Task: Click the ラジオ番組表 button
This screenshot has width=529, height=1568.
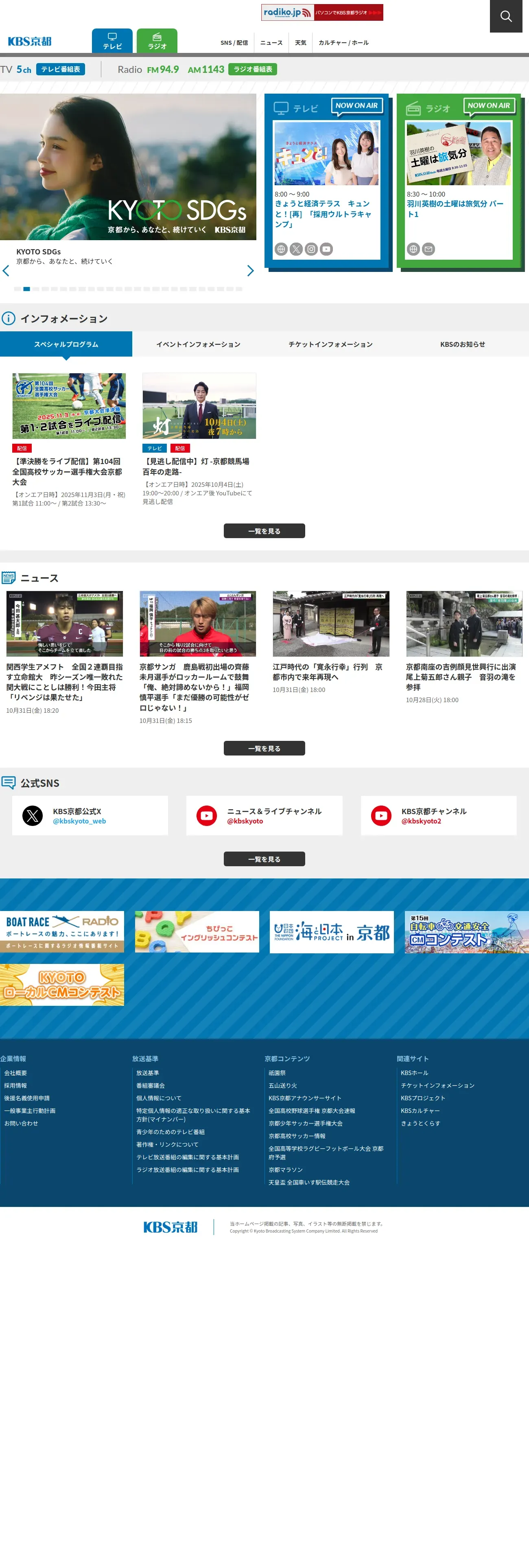Action: click(x=253, y=69)
